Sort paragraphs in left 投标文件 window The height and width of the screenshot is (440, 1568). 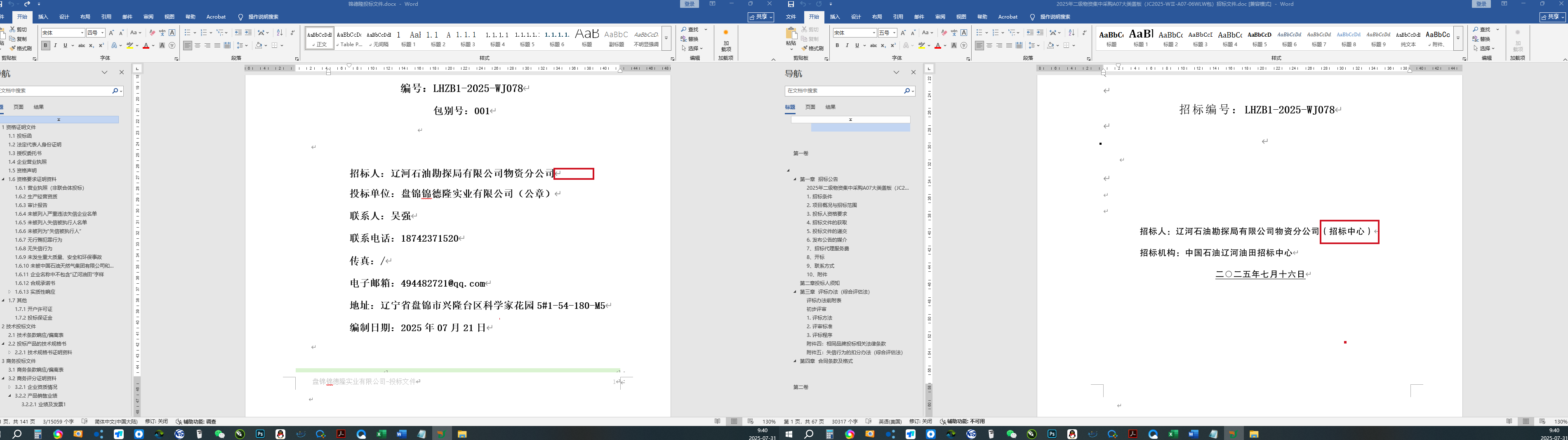coord(279,33)
